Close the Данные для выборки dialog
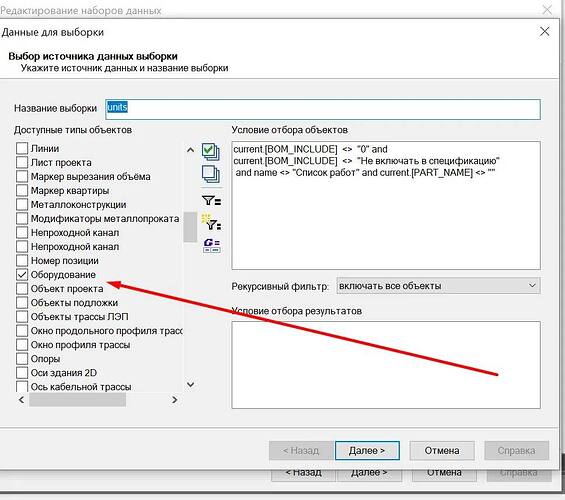This screenshot has height=500, width=565. pyautogui.click(x=544, y=32)
